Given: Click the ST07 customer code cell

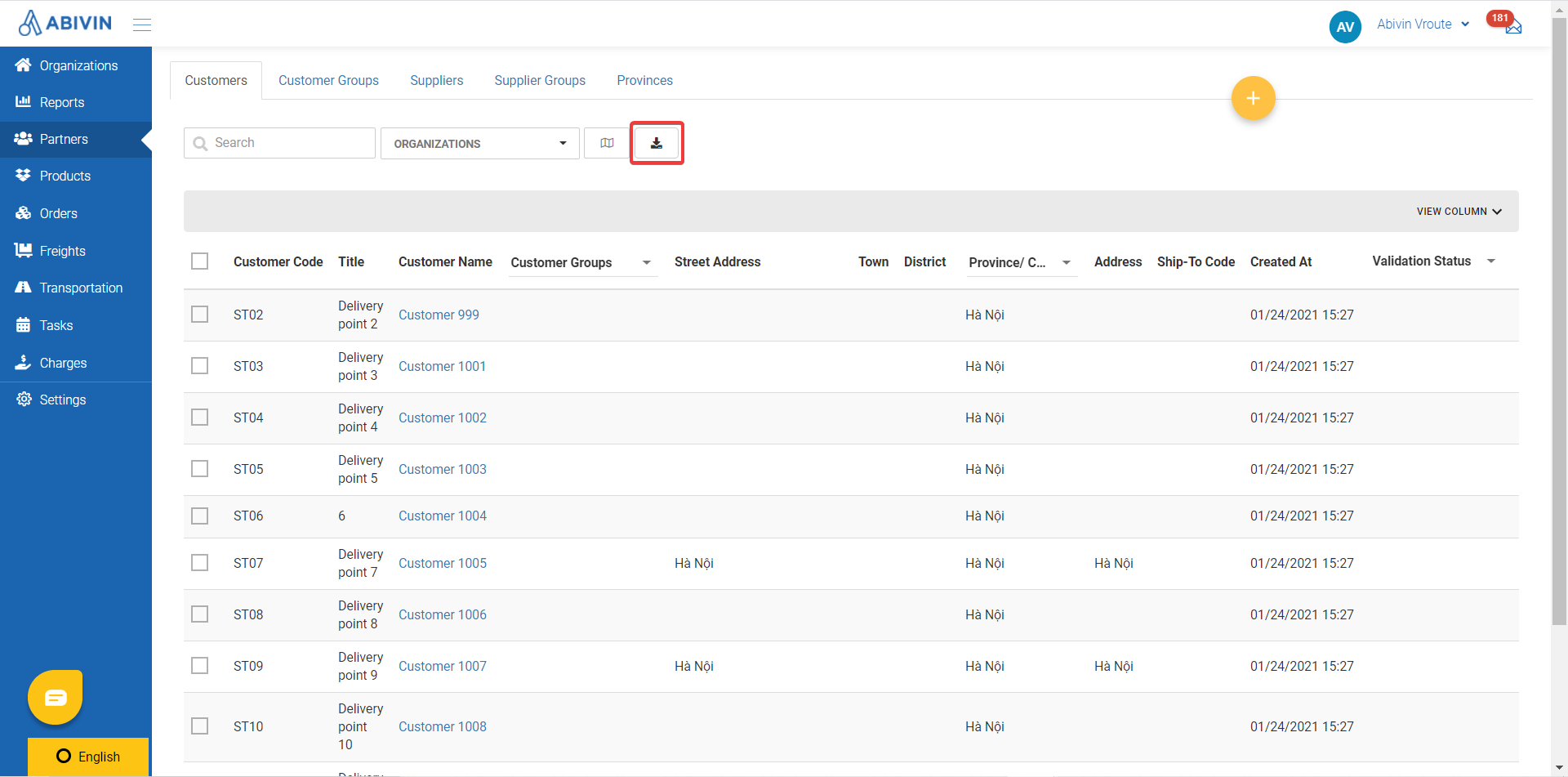Looking at the screenshot, I should (248, 563).
